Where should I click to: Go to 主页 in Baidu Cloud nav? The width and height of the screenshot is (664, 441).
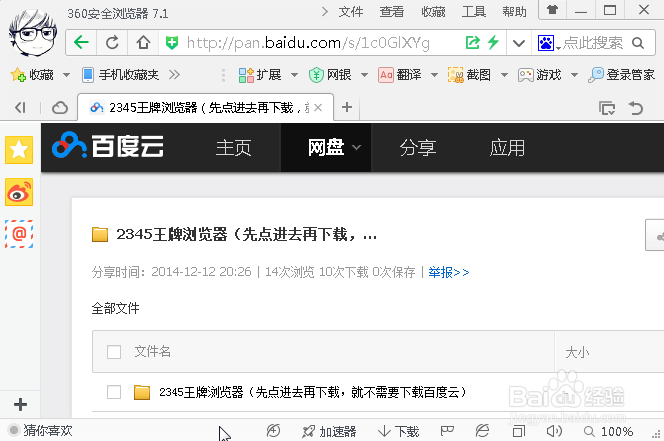coord(233,148)
